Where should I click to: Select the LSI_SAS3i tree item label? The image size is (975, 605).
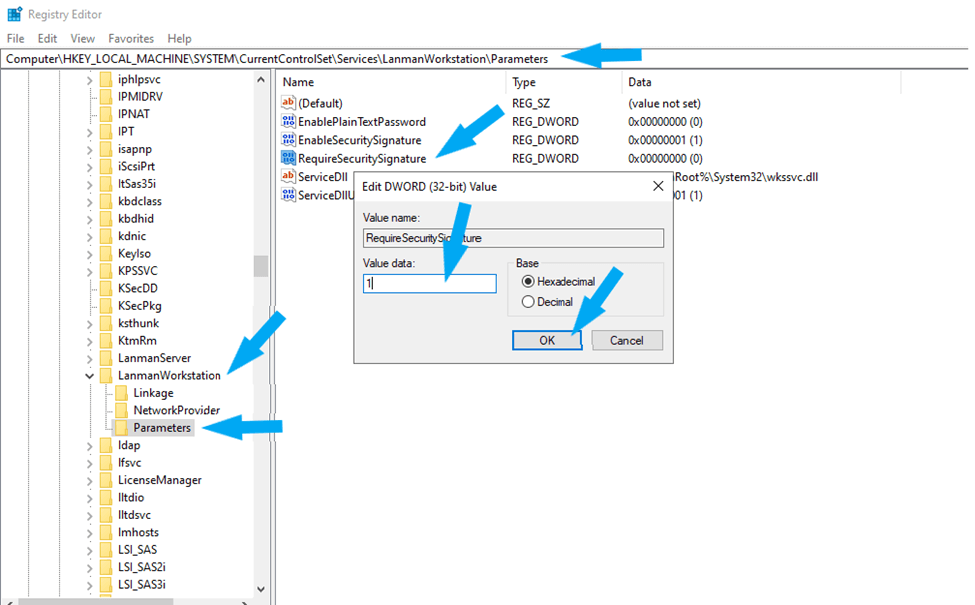tap(142, 584)
